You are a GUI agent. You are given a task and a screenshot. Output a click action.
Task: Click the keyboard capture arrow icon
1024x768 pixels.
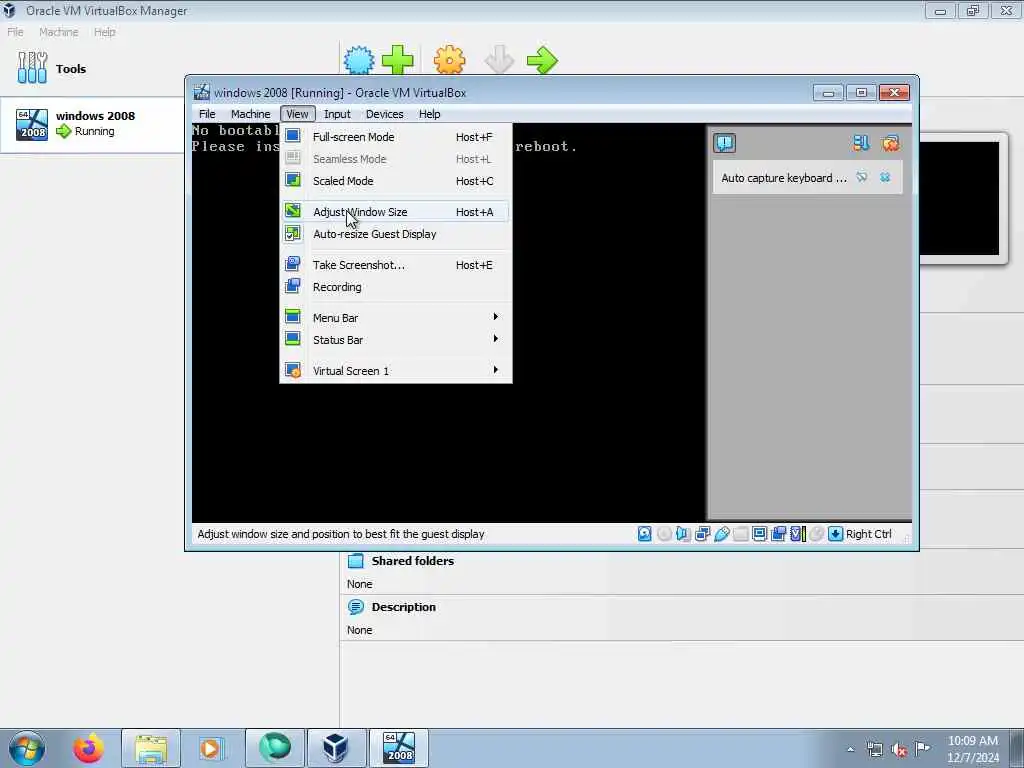coord(835,534)
